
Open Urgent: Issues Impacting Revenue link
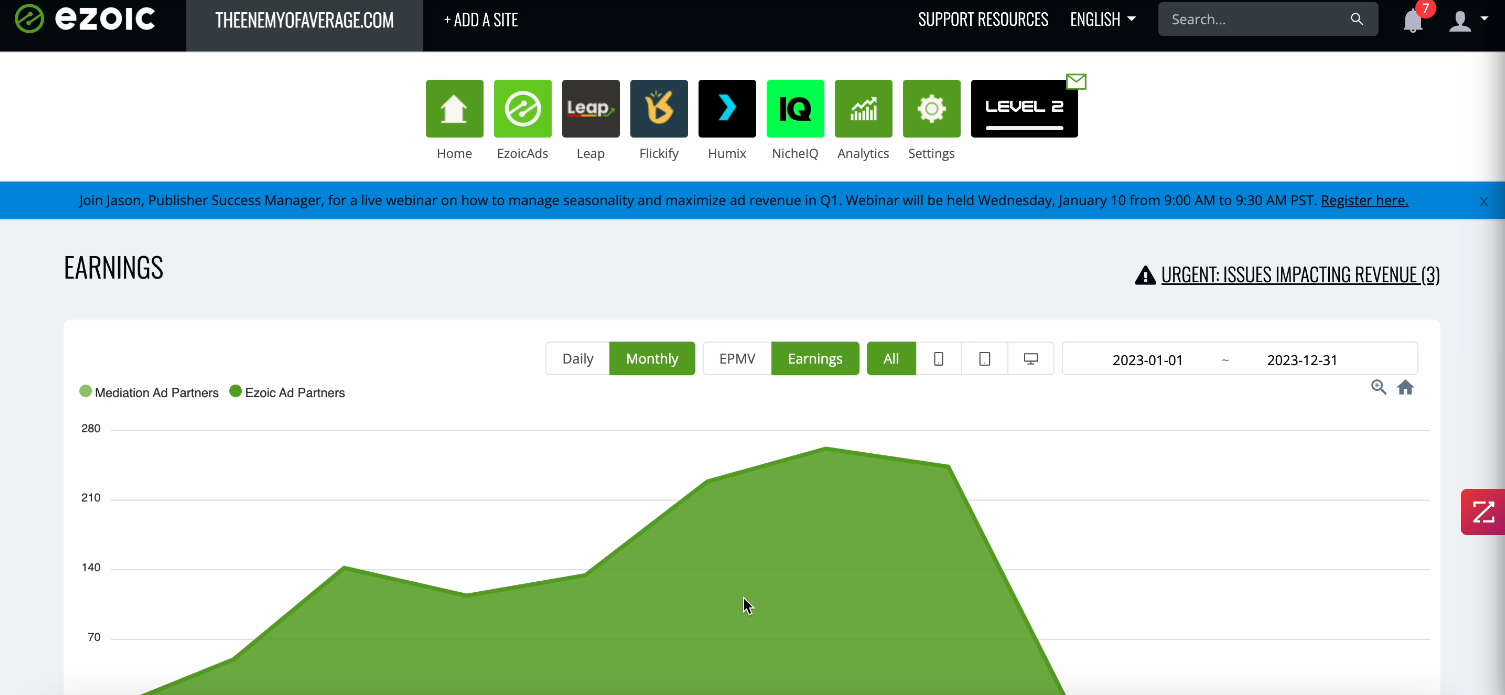click(1300, 275)
